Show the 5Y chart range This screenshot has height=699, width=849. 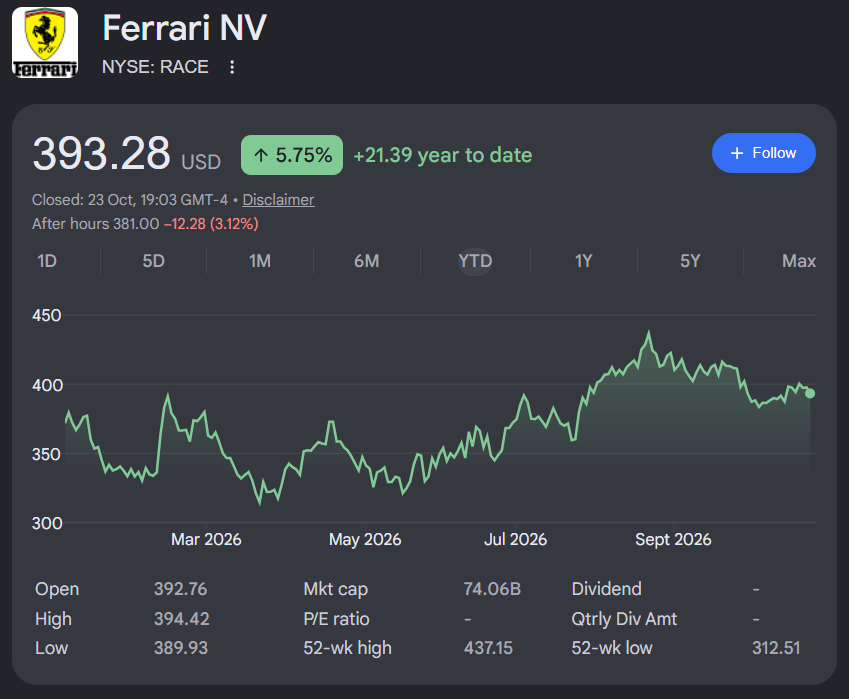coord(690,261)
